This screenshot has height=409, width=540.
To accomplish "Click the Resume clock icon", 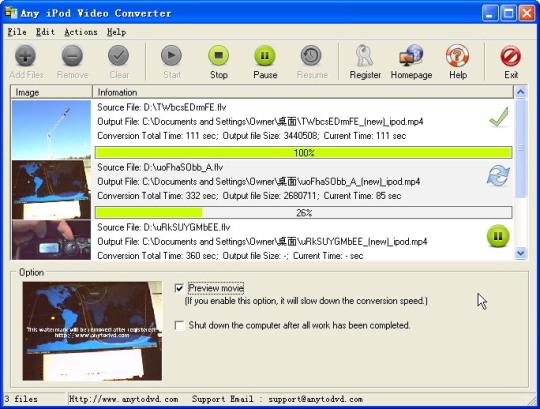I will [x=311, y=55].
